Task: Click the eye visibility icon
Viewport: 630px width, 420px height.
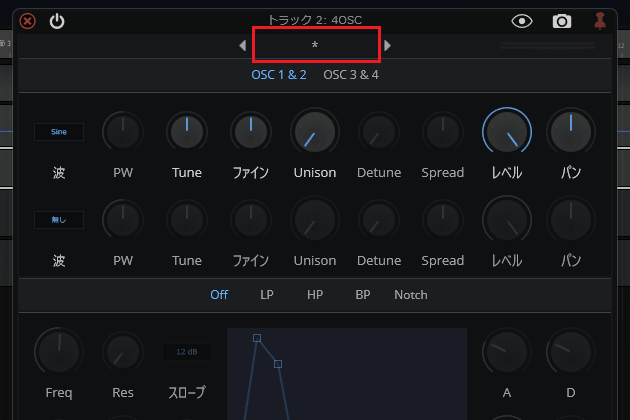Action: click(521, 20)
